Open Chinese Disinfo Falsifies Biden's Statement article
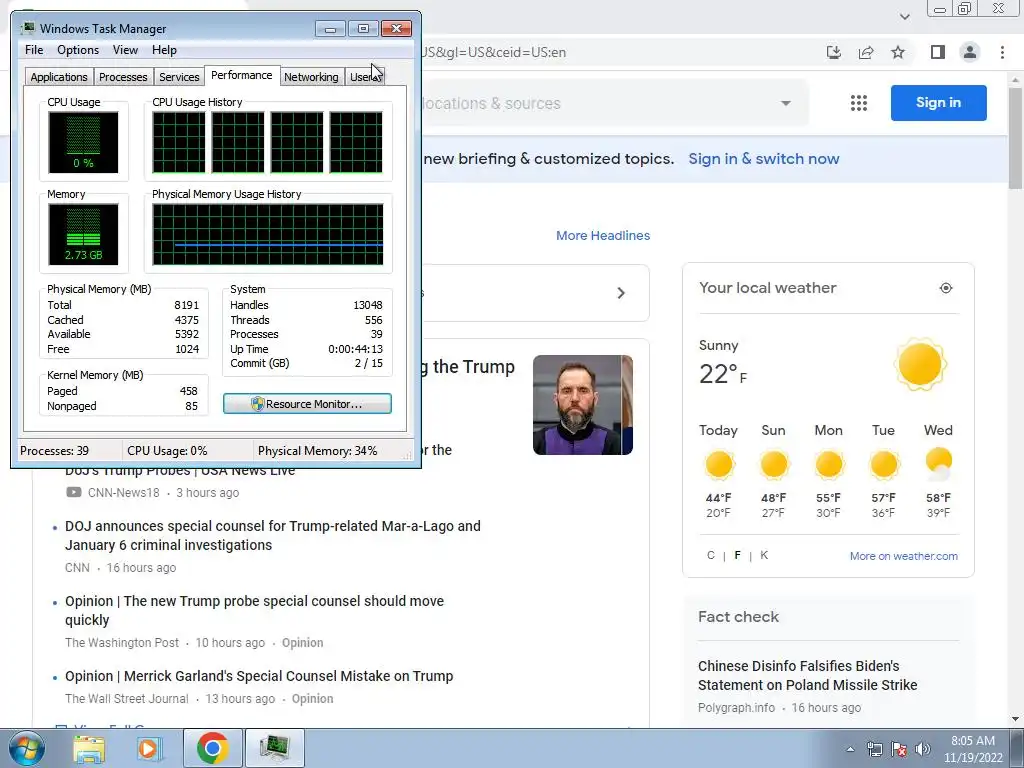This screenshot has height=768, width=1024. pos(807,675)
